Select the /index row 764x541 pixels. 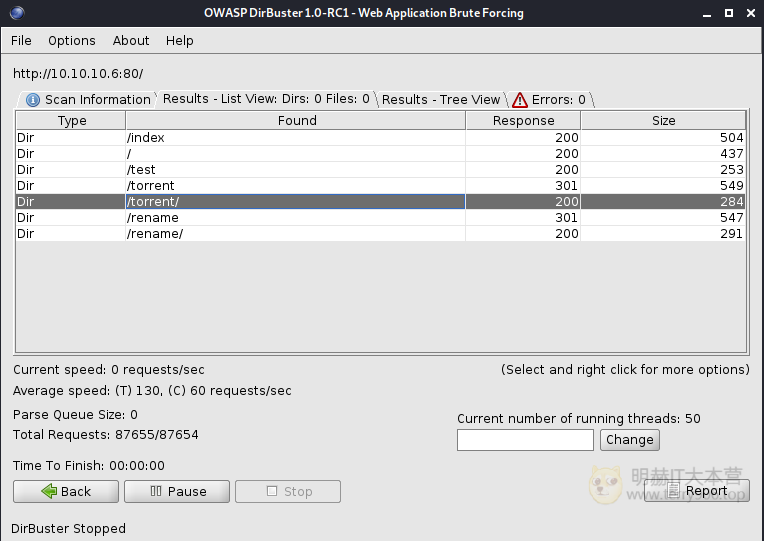381,137
